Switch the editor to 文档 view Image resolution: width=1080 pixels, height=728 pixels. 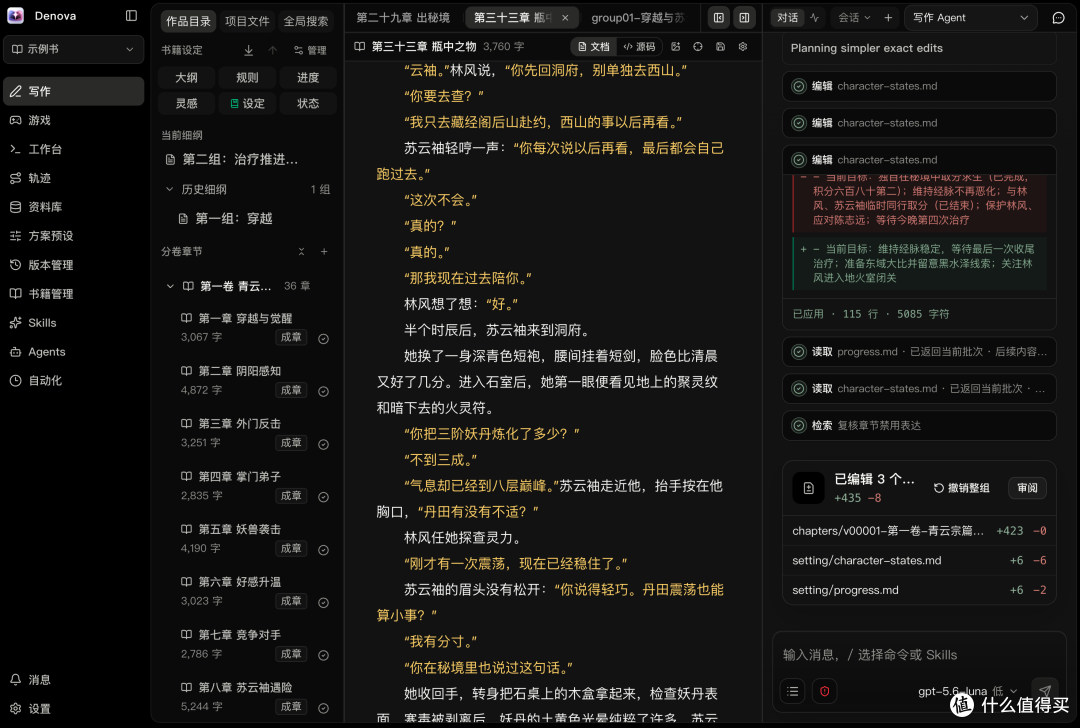tap(594, 47)
